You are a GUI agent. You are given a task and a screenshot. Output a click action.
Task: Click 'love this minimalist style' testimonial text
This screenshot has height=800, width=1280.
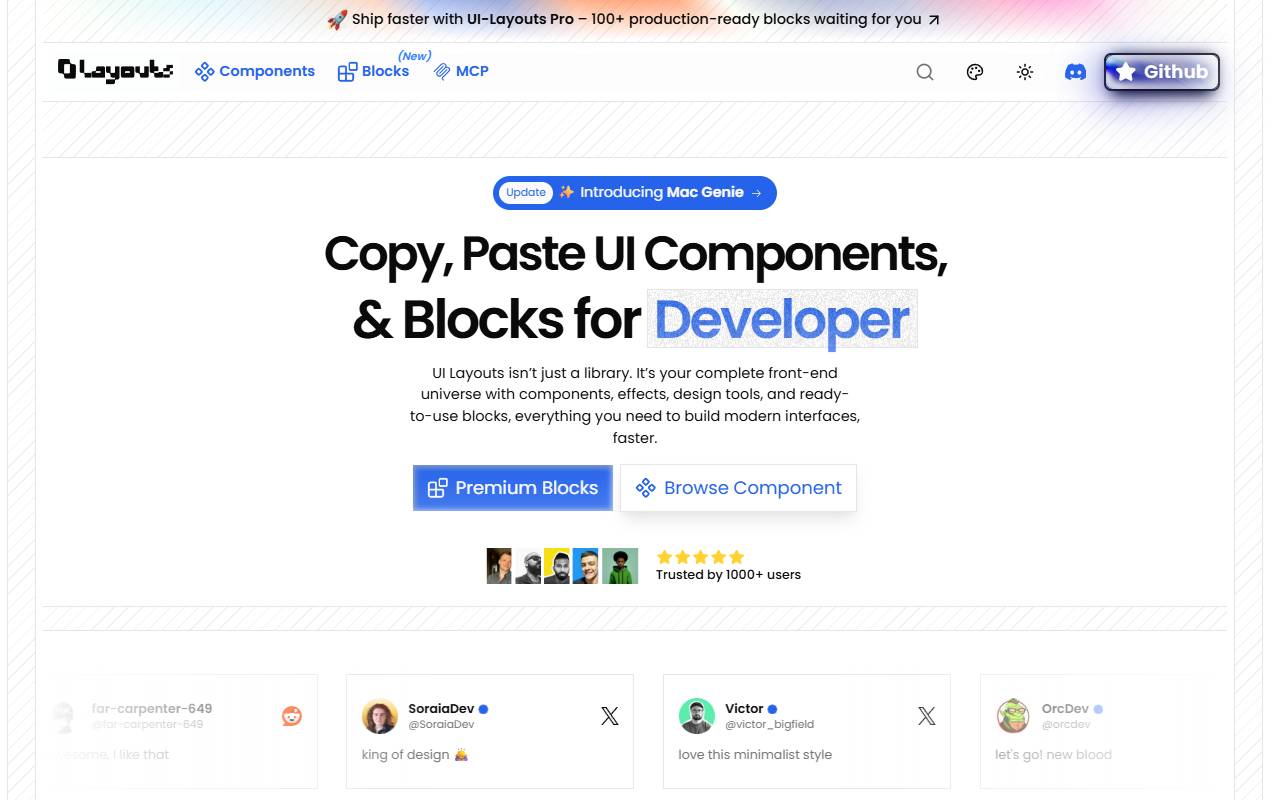[x=755, y=755]
